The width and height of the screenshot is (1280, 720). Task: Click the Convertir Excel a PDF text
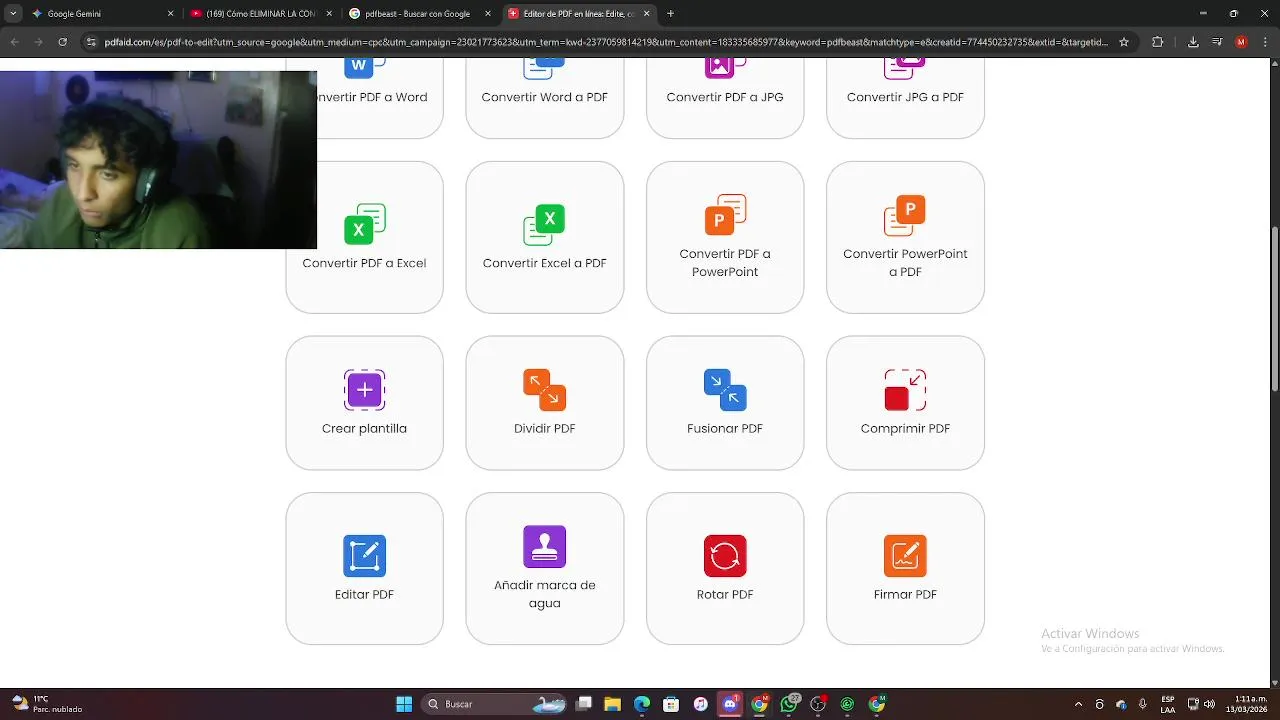pyautogui.click(x=545, y=264)
